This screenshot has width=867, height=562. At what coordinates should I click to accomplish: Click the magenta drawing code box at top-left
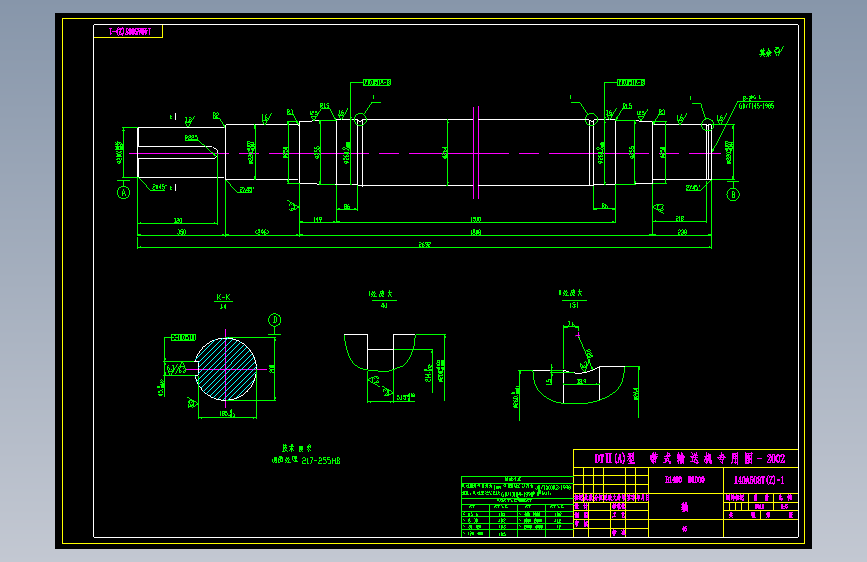pyautogui.click(x=128, y=32)
